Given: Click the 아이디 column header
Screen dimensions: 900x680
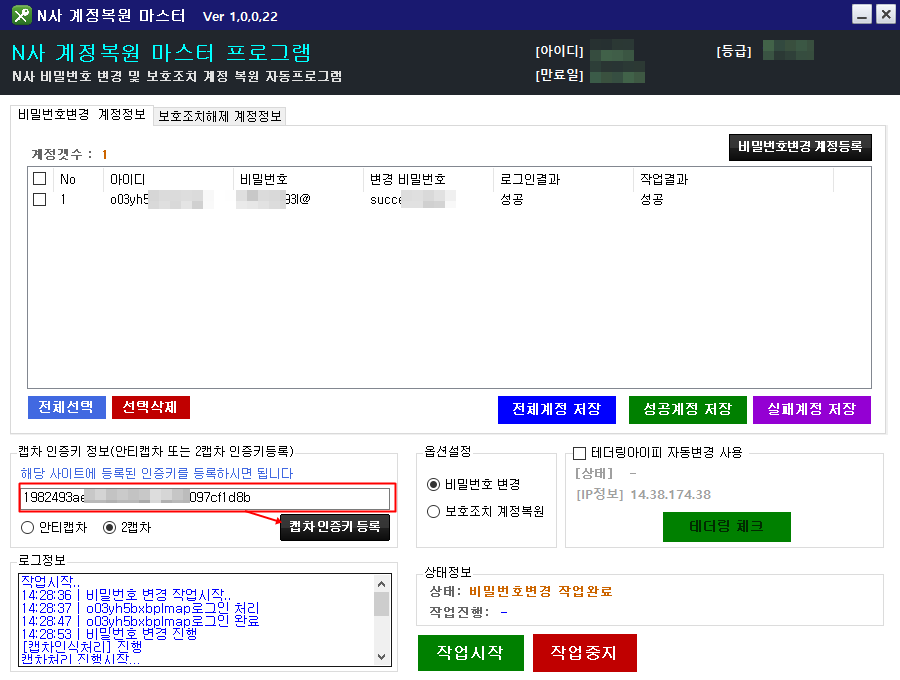Looking at the screenshot, I should point(168,179).
